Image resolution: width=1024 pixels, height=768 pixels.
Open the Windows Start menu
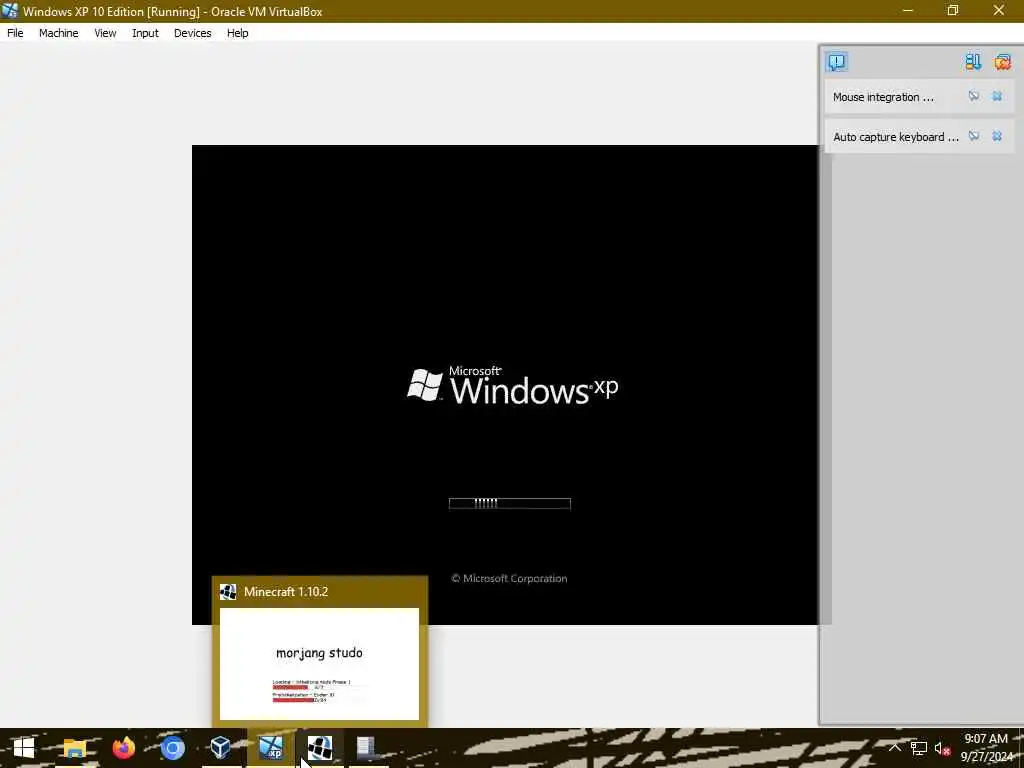[x=24, y=748]
